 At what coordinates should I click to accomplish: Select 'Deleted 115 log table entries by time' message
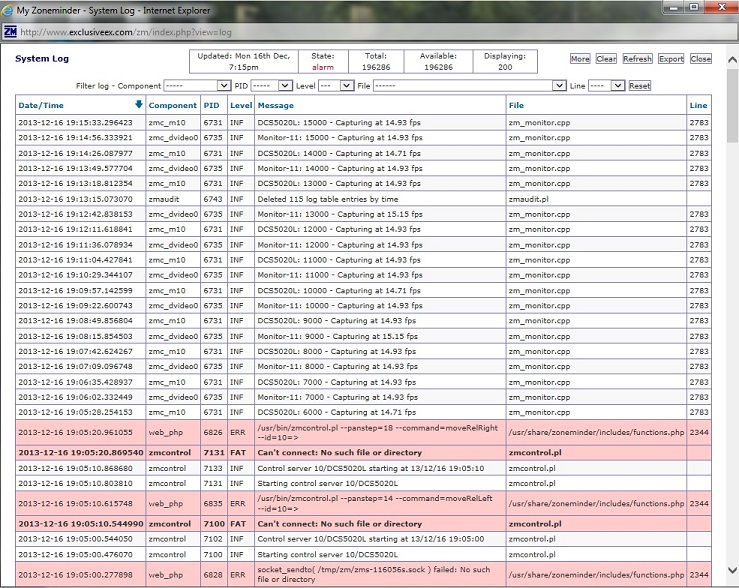coord(328,199)
